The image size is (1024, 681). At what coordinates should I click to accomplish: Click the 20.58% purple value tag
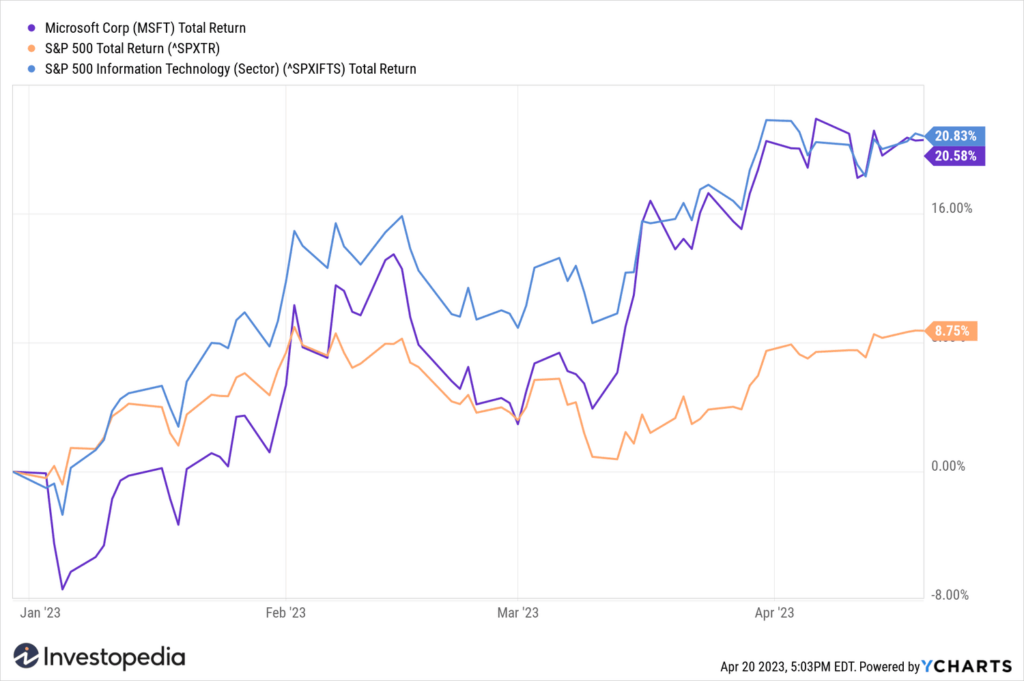point(955,155)
